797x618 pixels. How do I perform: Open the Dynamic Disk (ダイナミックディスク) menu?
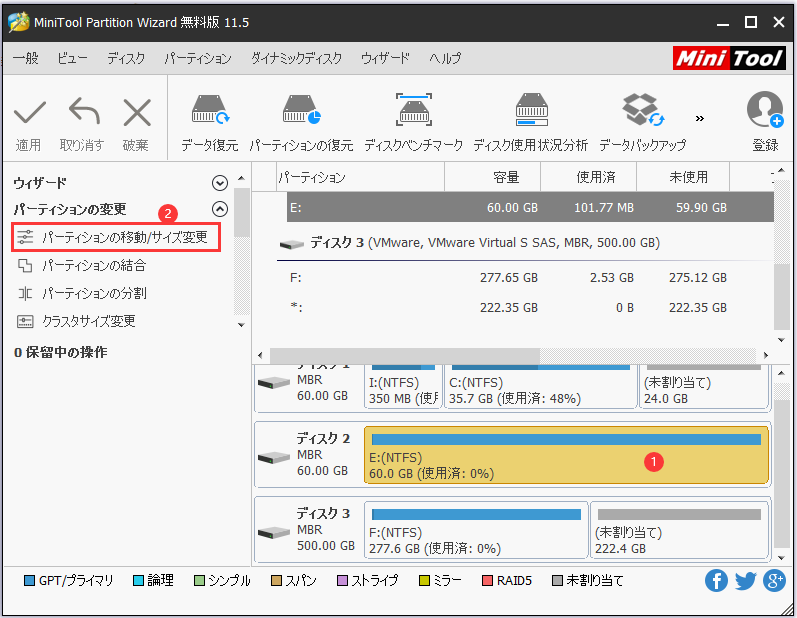point(296,58)
